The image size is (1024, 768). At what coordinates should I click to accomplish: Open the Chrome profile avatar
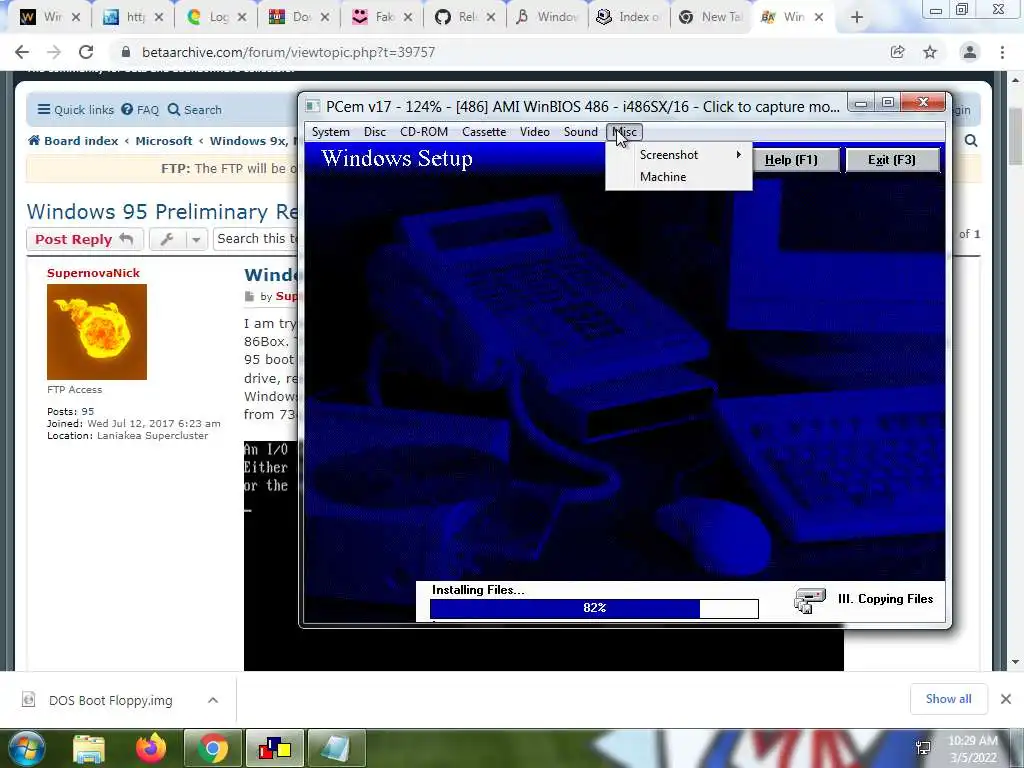970,52
